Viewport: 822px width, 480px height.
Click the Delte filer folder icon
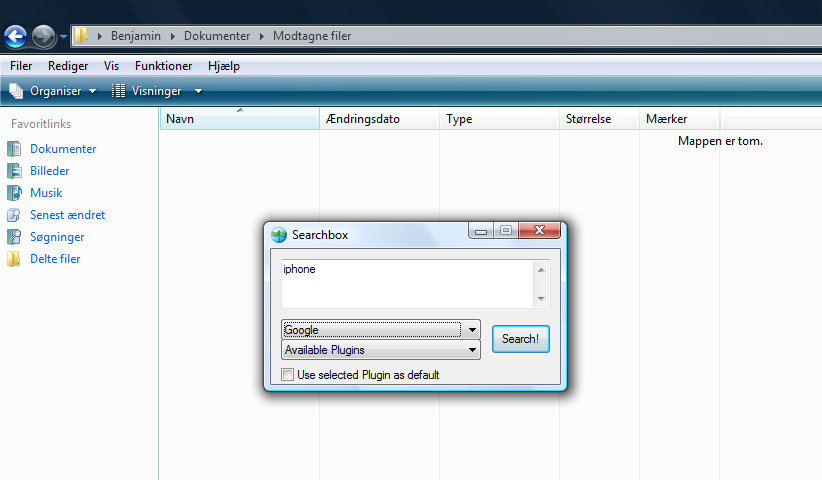pos(14,259)
